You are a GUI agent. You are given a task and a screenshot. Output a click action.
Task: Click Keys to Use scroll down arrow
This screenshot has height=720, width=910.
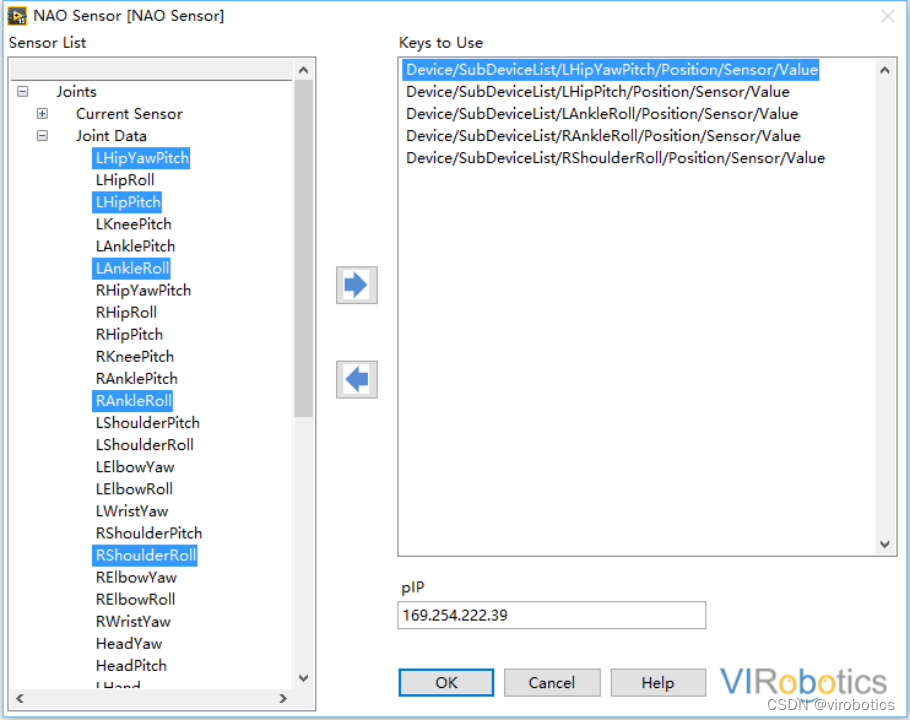click(x=884, y=544)
